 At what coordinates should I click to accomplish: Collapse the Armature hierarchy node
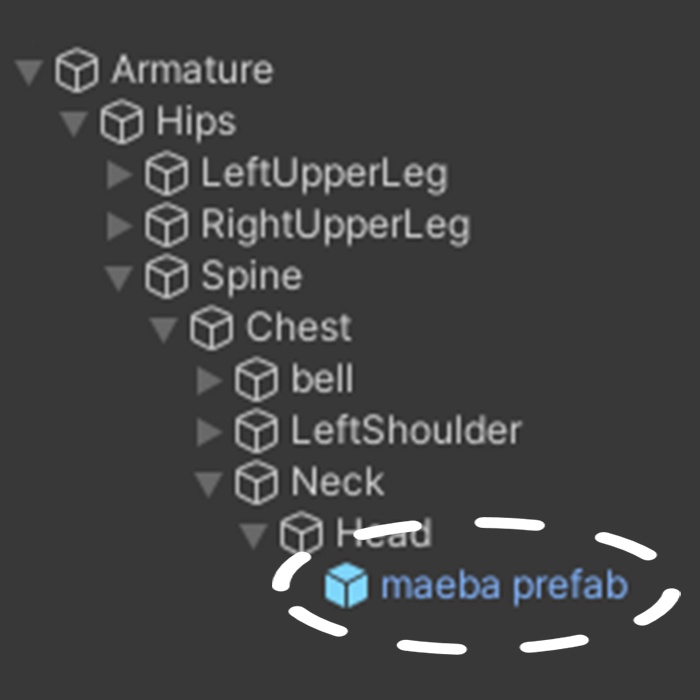coord(30,72)
